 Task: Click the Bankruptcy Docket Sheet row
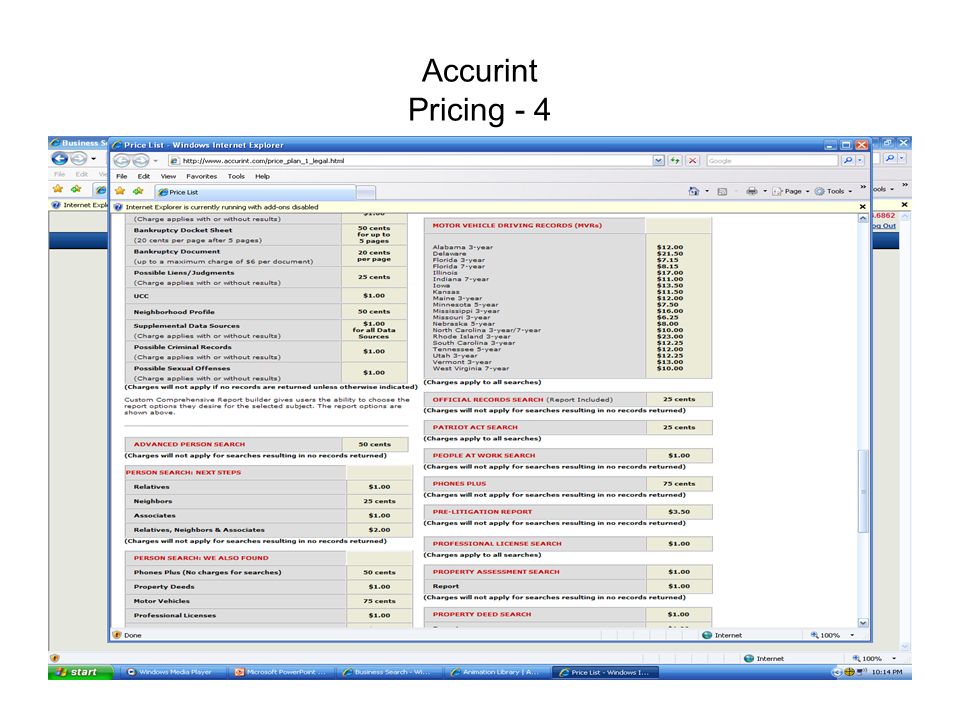pos(266,235)
